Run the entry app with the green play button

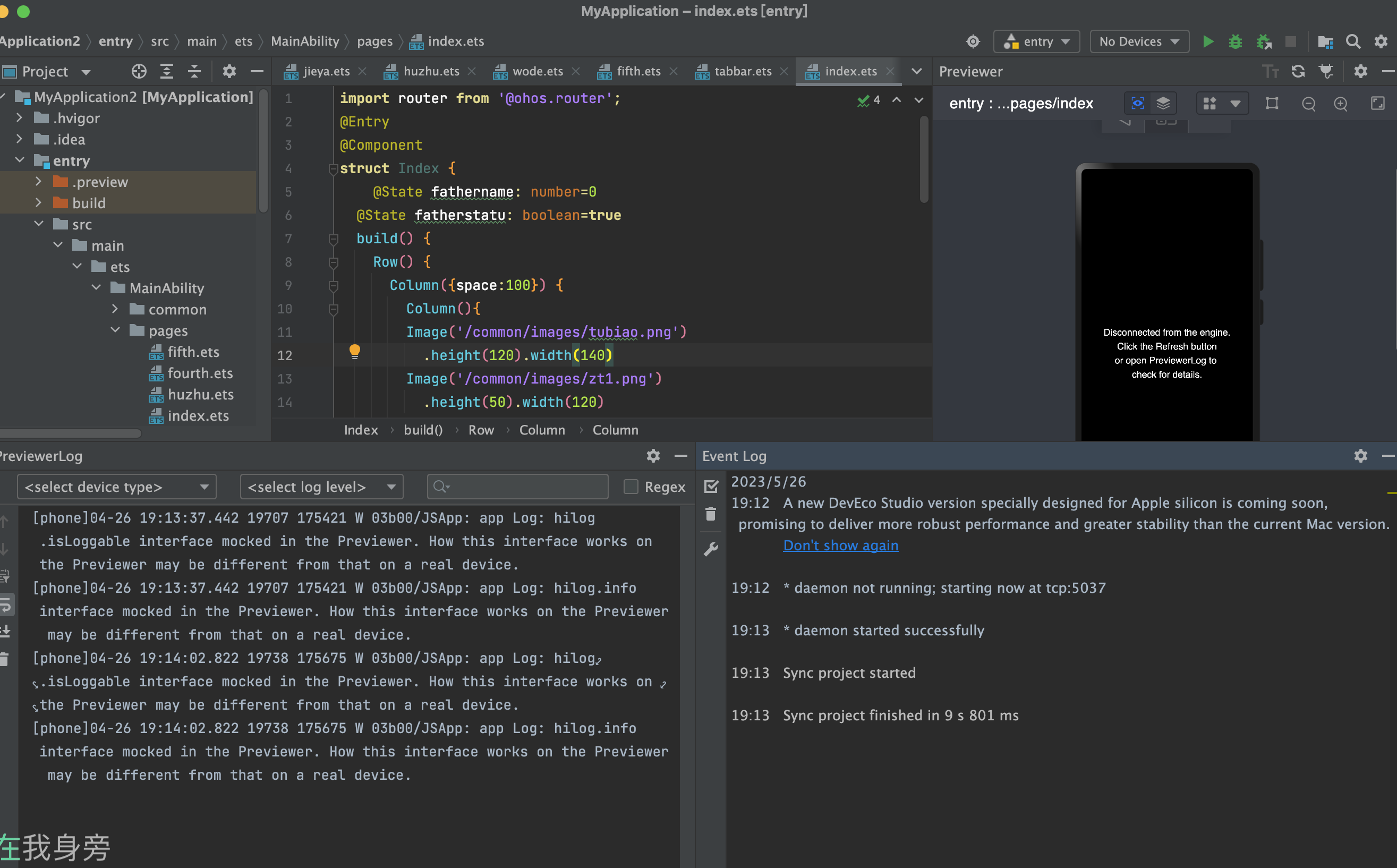1208,41
